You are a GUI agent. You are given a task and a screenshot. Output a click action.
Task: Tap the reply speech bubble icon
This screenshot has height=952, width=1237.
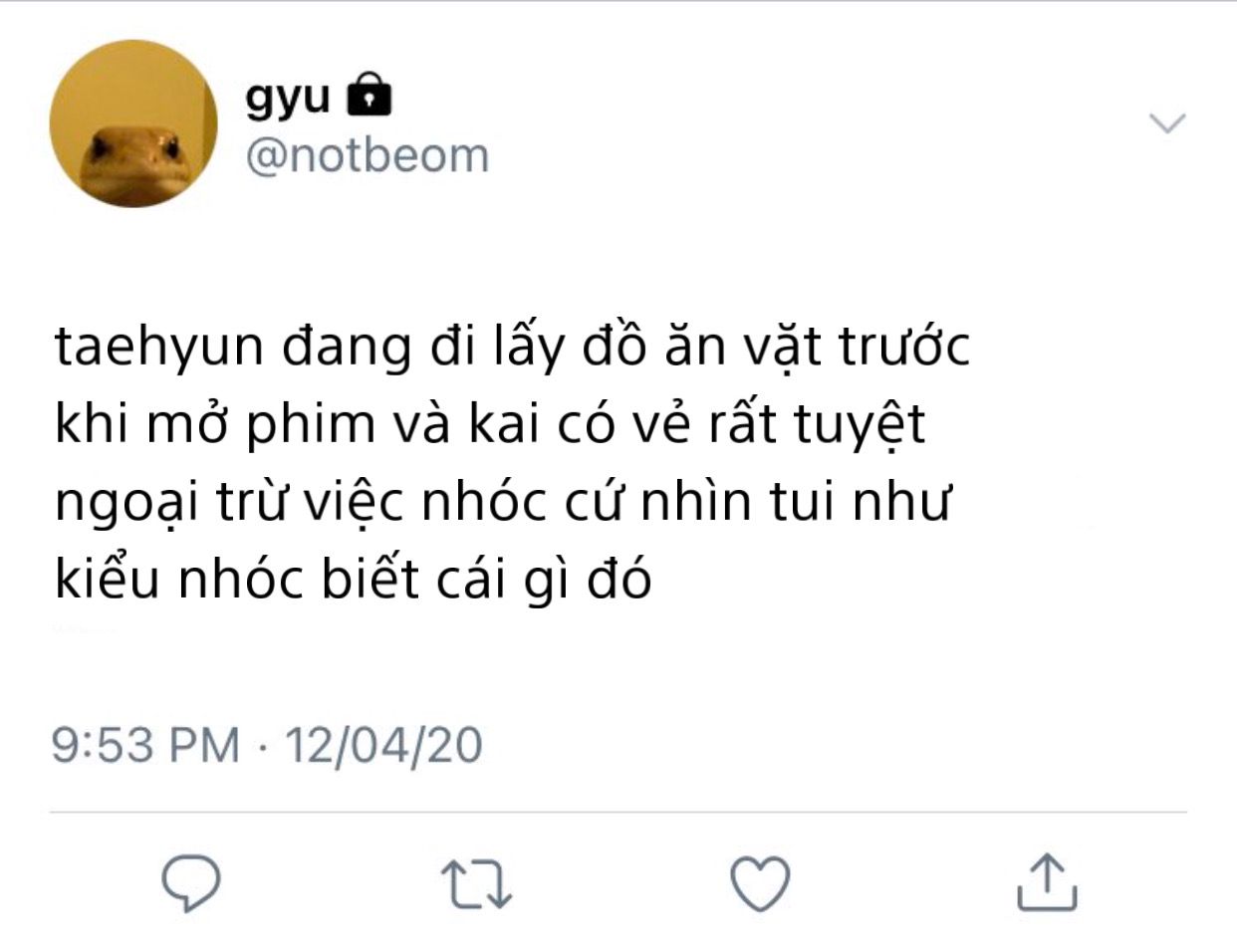190,882
